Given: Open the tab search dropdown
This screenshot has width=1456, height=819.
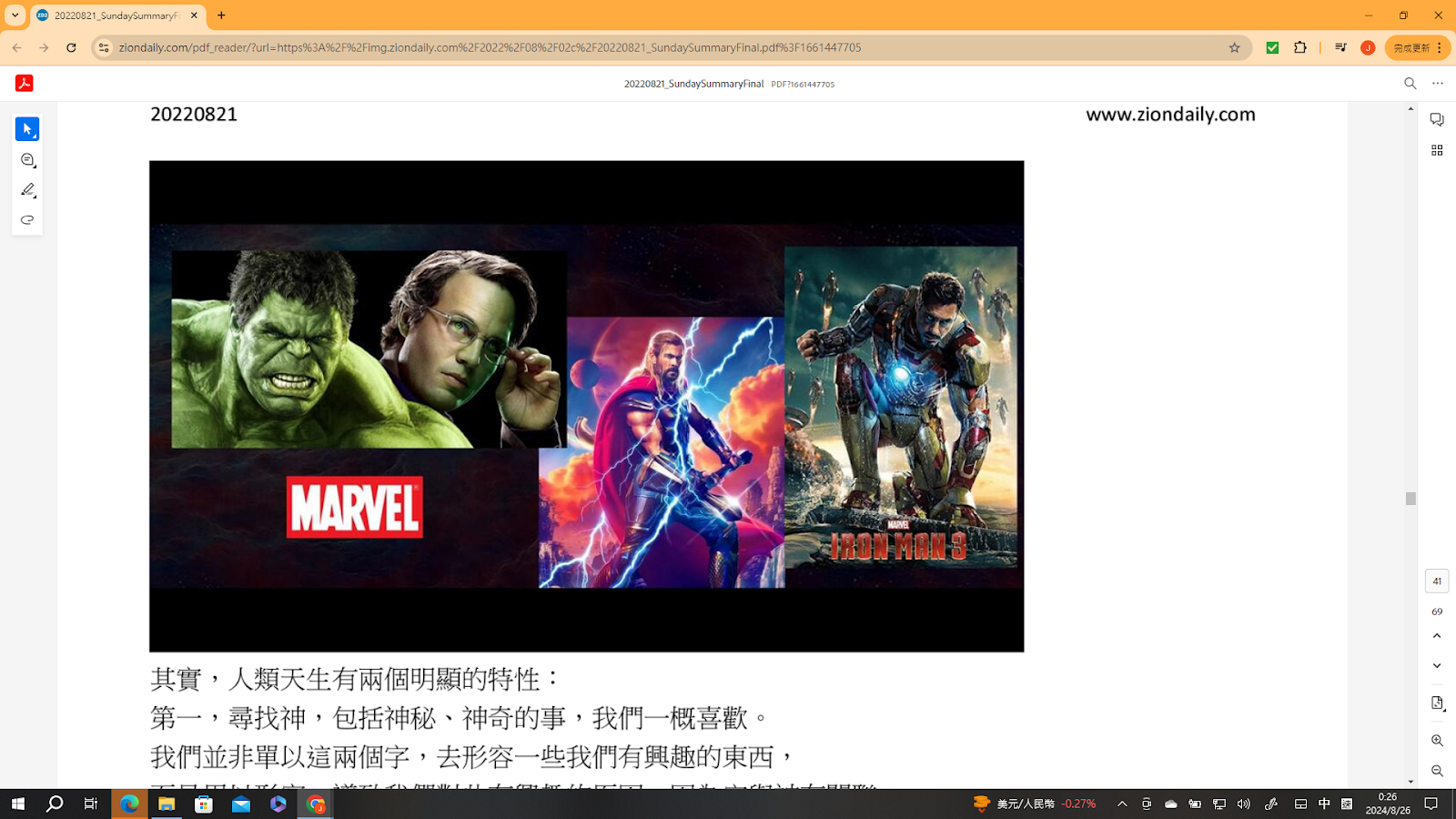Looking at the screenshot, I should [x=15, y=15].
